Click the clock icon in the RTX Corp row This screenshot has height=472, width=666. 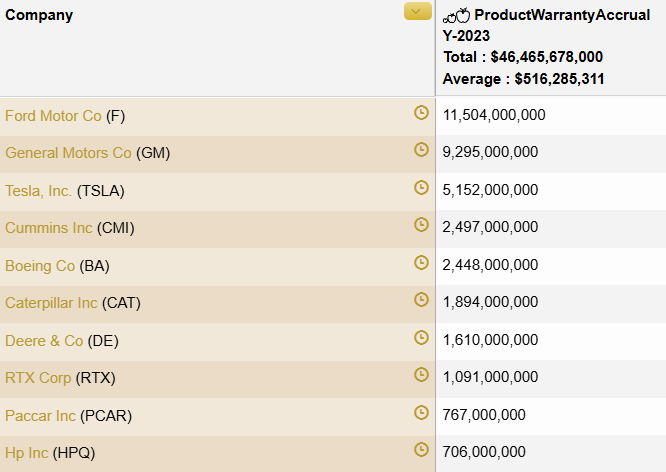[x=421, y=375]
